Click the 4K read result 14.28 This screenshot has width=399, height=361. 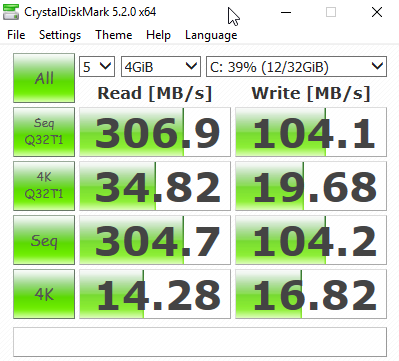coord(155,294)
